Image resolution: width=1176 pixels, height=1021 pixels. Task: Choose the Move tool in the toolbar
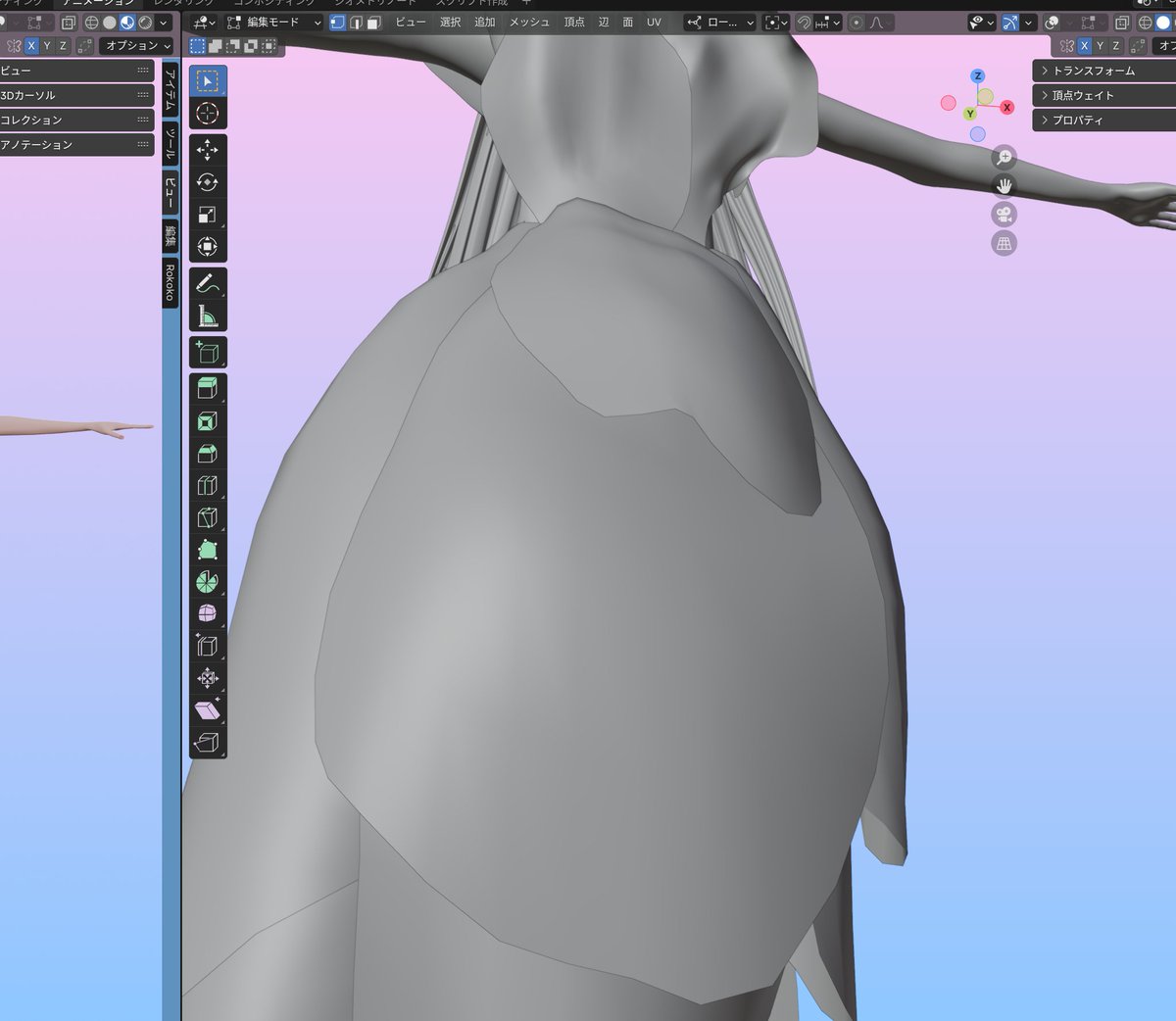tap(207, 150)
